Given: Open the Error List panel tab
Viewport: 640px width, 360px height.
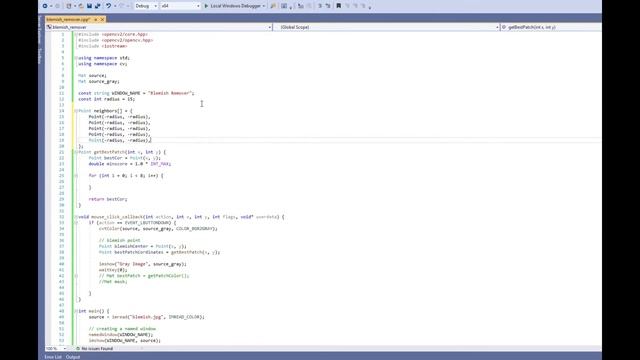Looking at the screenshot, I should pyautogui.click(x=53, y=357).
